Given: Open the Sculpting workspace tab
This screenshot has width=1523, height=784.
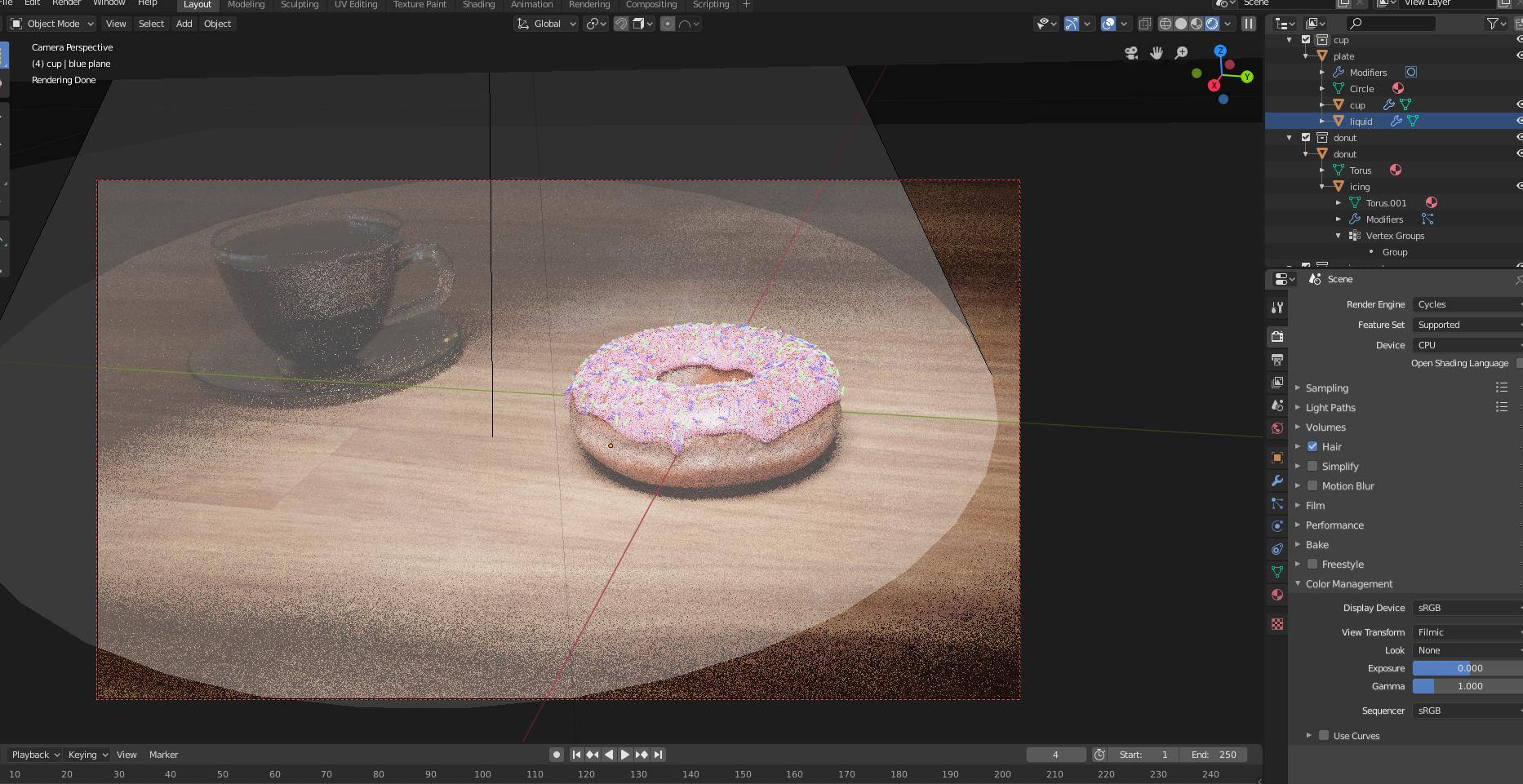Looking at the screenshot, I should [x=300, y=5].
